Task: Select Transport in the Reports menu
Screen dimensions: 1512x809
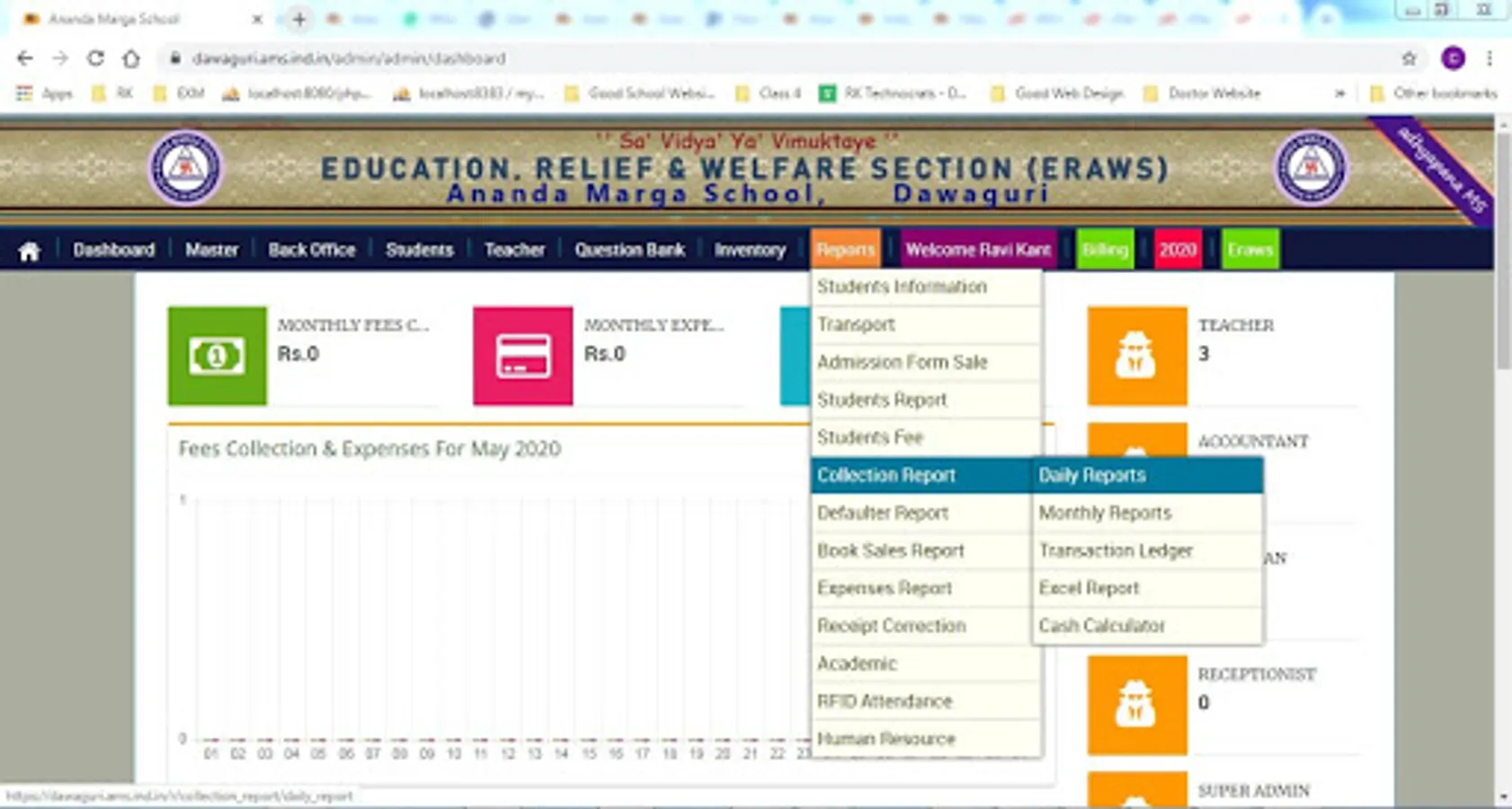Action: coord(926,324)
